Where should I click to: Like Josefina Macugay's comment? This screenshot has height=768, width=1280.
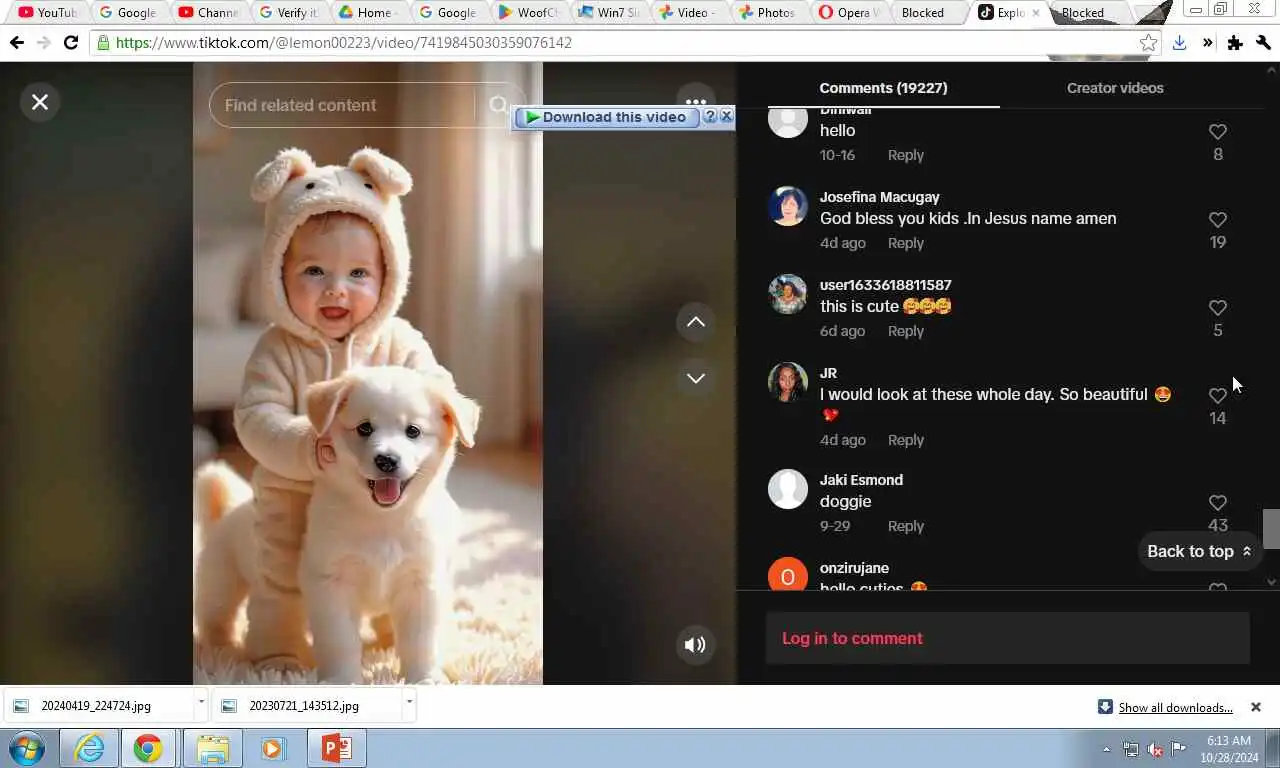tap(1217, 220)
